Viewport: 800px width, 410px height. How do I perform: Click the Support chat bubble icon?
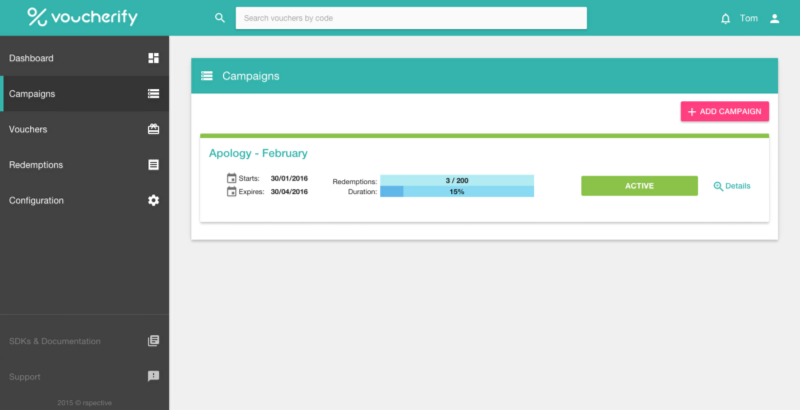(154, 376)
